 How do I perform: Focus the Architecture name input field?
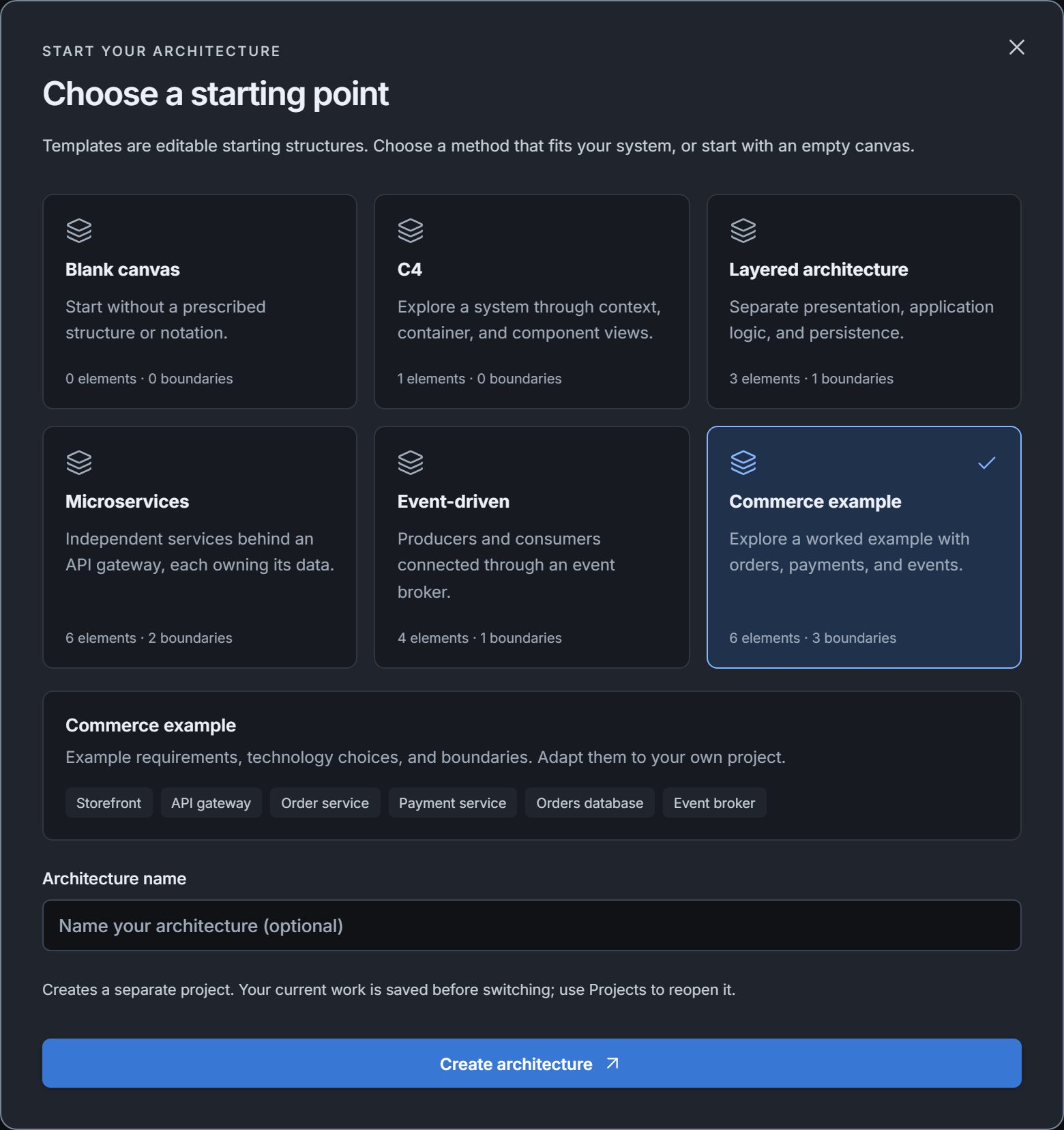(x=532, y=925)
